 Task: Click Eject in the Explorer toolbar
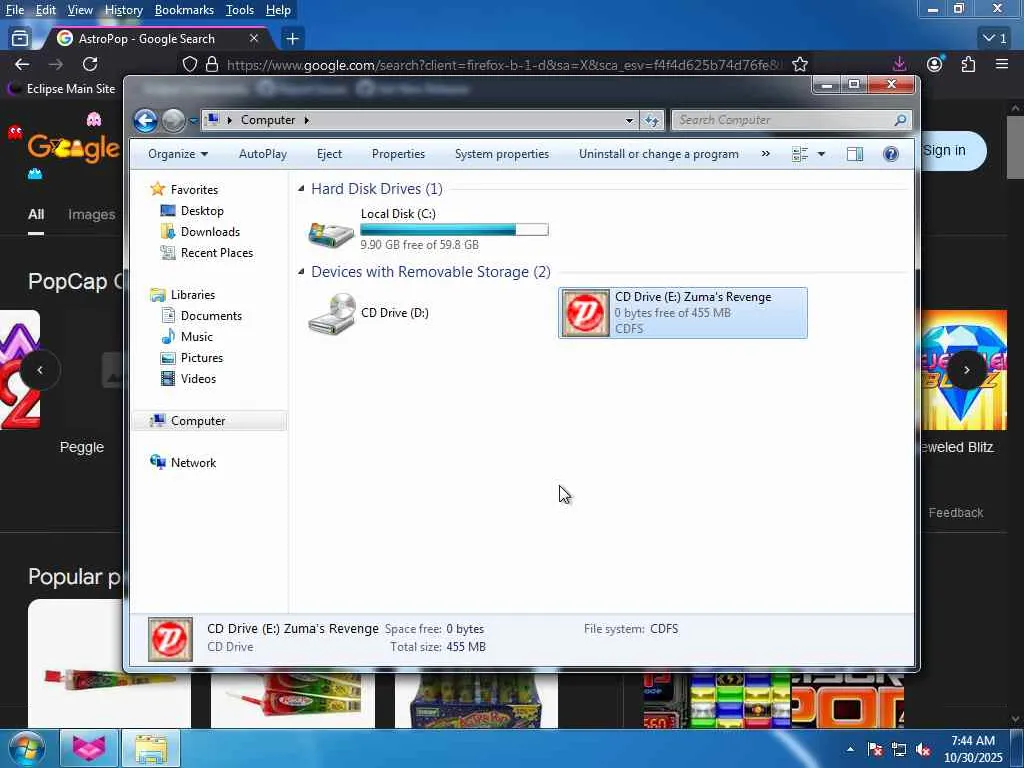click(x=329, y=154)
